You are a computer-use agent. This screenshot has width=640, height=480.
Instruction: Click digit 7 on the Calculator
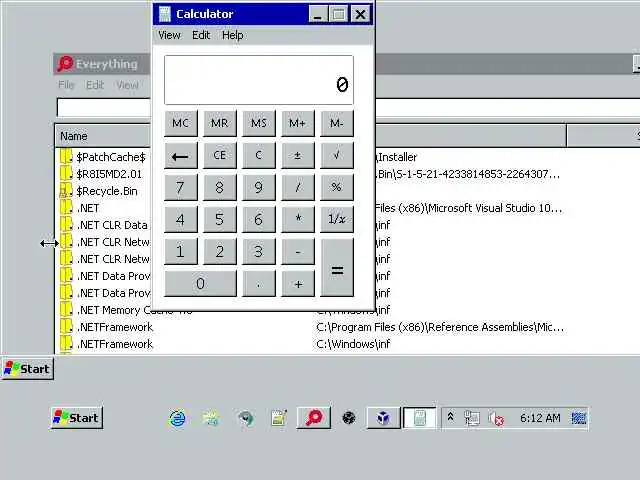180,187
